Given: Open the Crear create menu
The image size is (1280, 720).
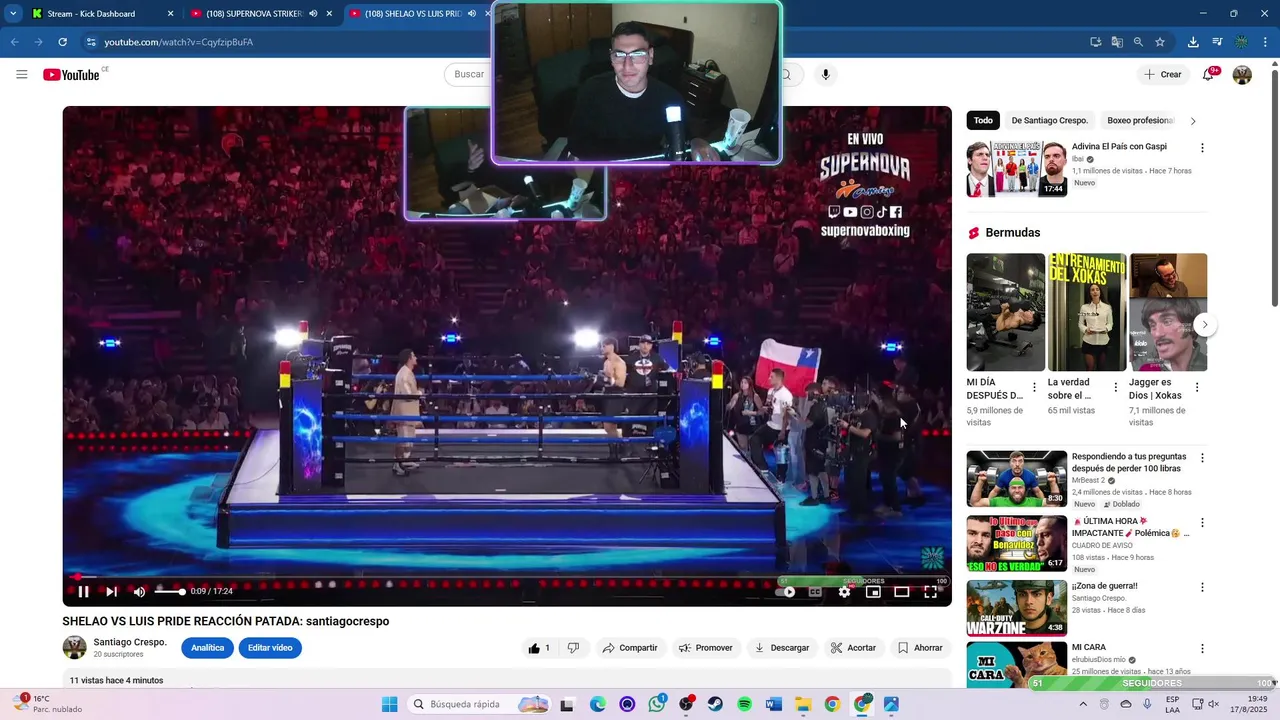Looking at the screenshot, I should [x=1163, y=75].
